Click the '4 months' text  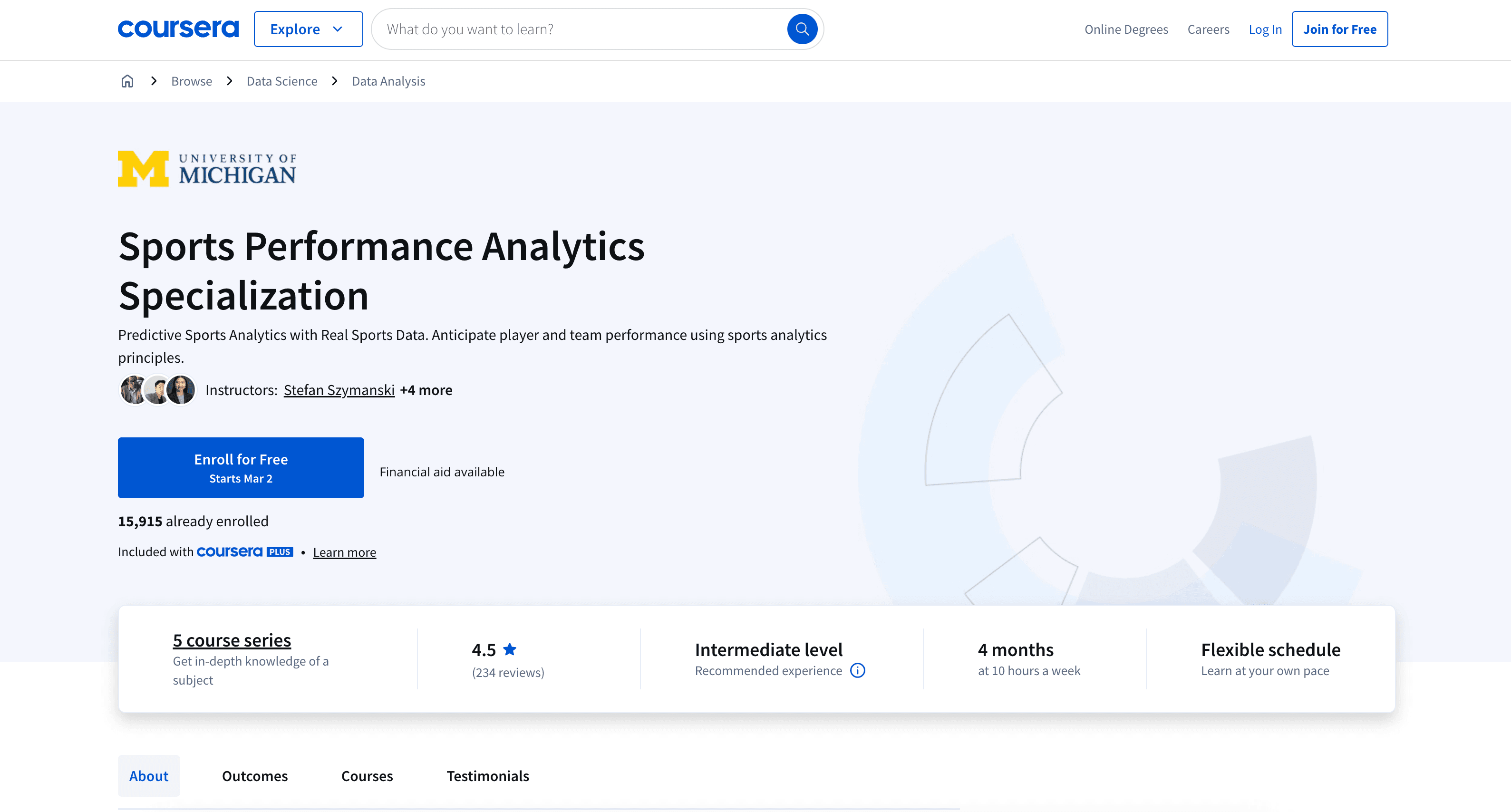[x=1016, y=649]
